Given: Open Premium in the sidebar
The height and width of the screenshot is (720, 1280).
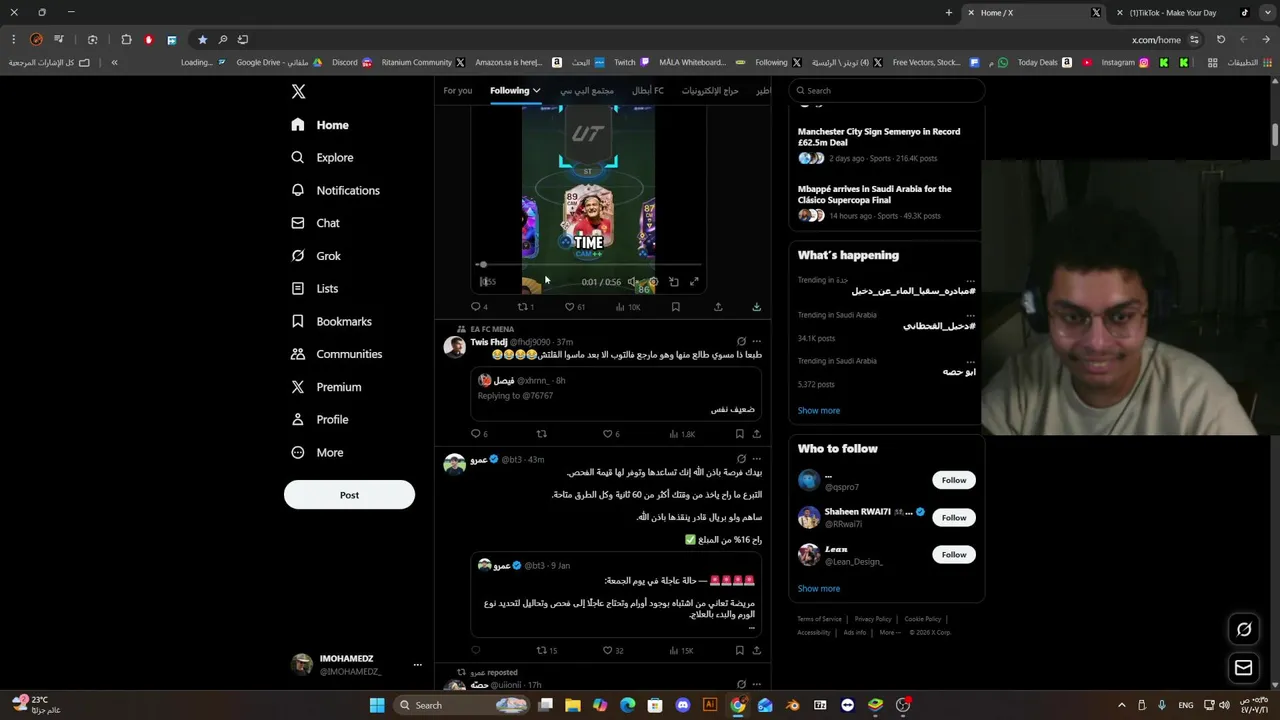Looking at the screenshot, I should click(x=326, y=387).
